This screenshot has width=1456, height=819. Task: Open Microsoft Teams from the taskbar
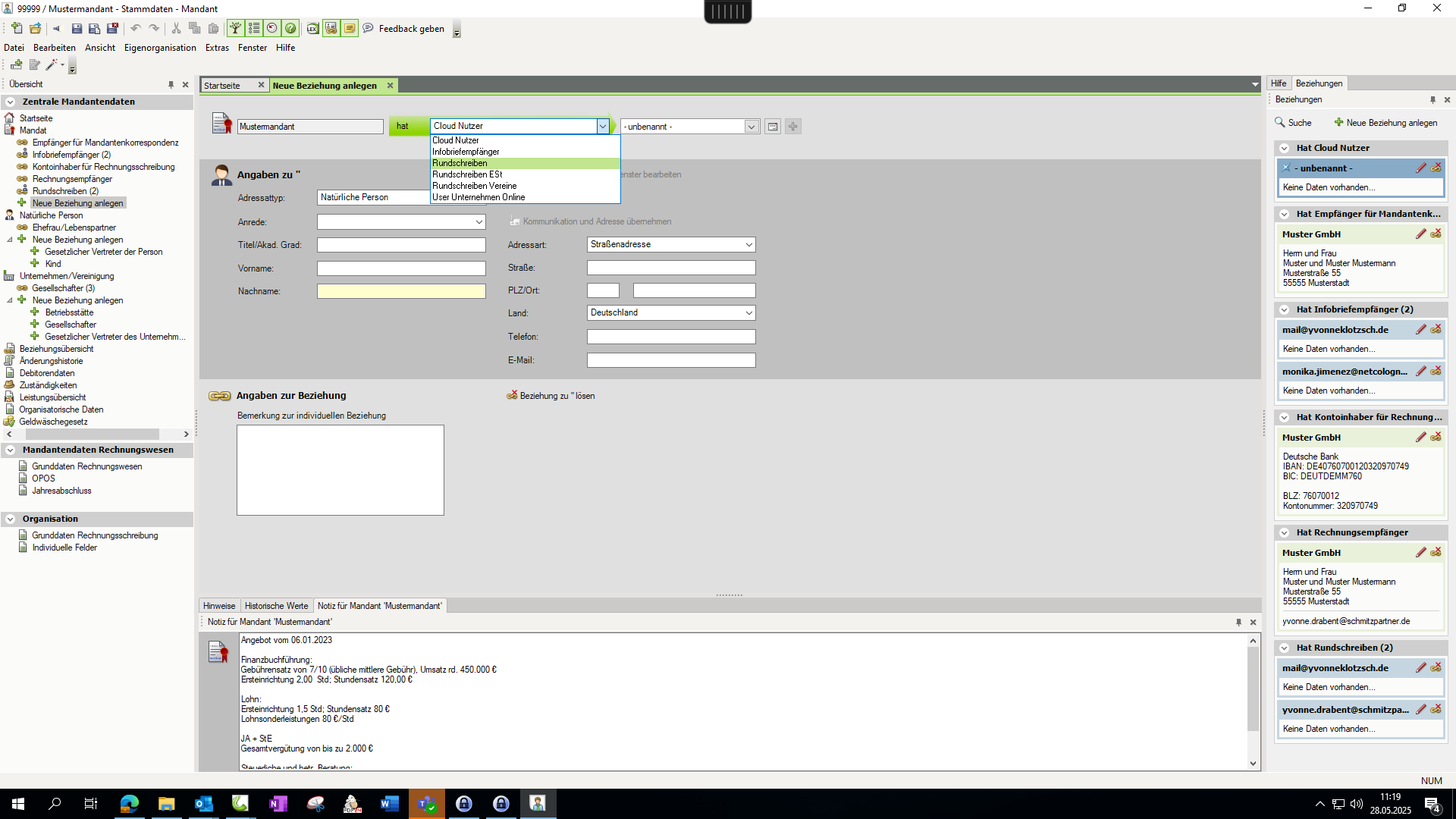(x=426, y=804)
